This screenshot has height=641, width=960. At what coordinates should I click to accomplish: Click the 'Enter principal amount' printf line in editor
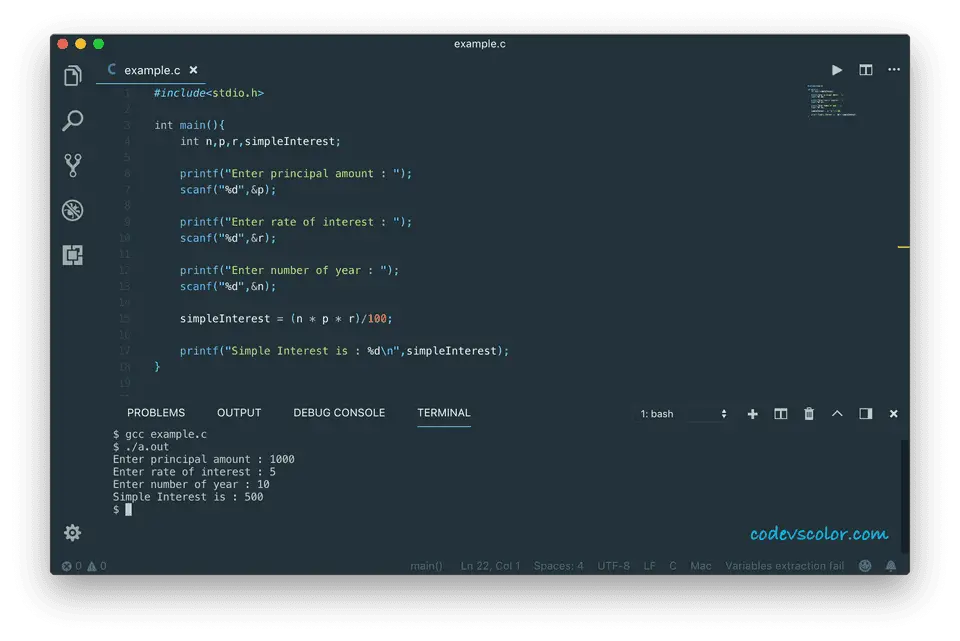[296, 173]
